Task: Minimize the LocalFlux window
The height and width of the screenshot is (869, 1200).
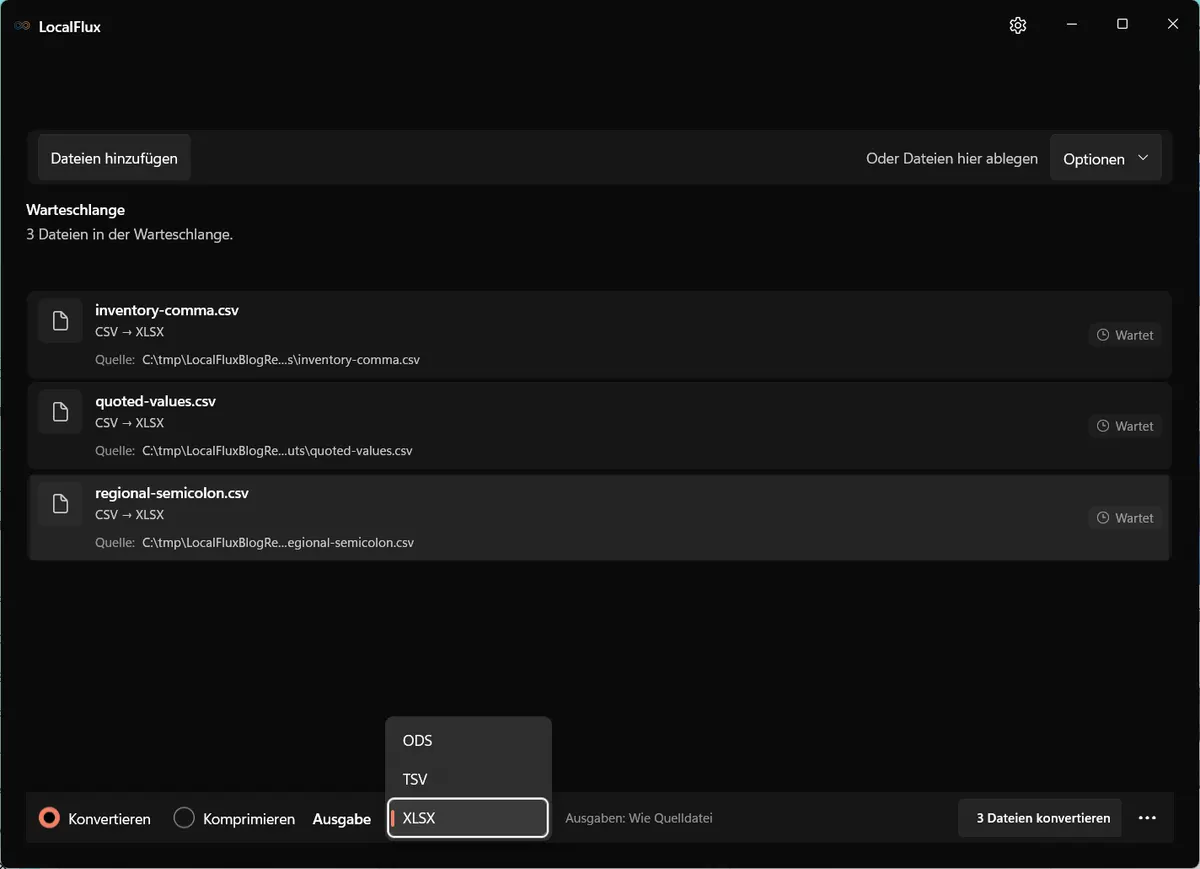Action: pyautogui.click(x=1071, y=25)
